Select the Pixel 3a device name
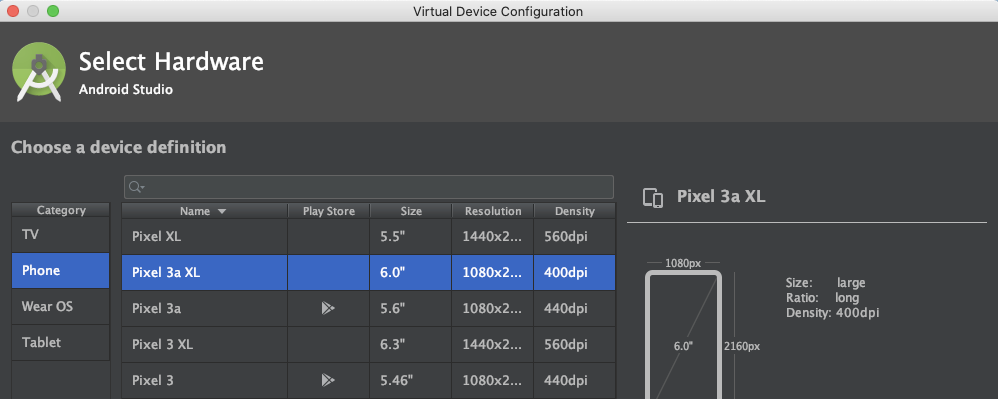 point(157,309)
